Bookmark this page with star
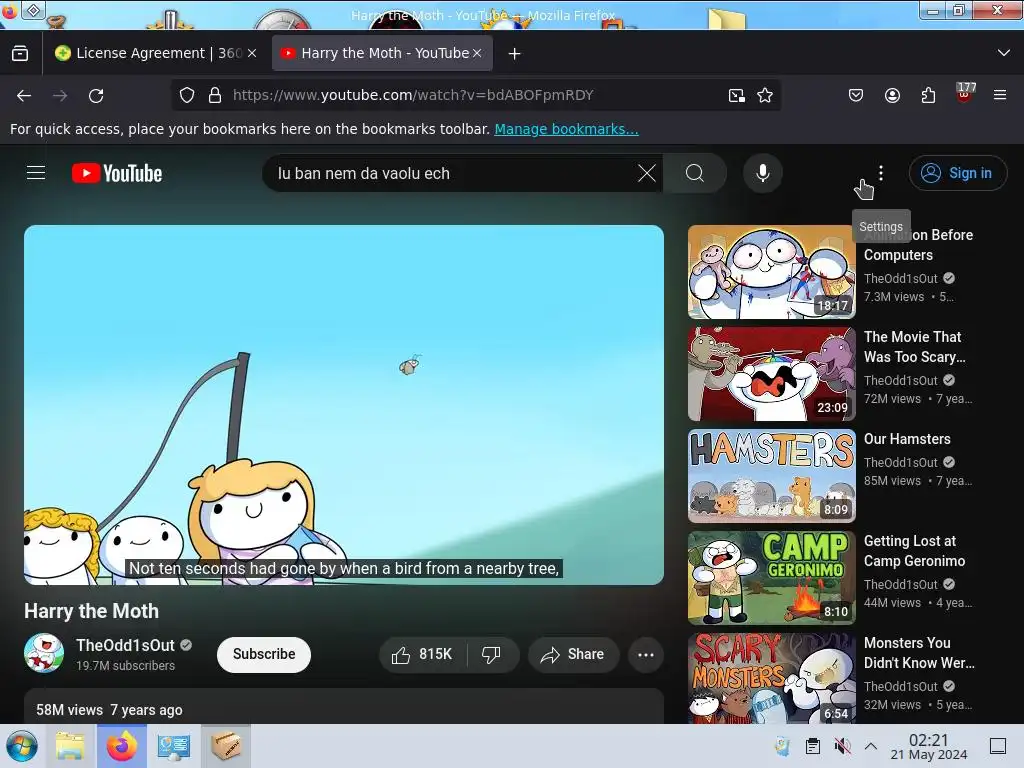 click(765, 95)
